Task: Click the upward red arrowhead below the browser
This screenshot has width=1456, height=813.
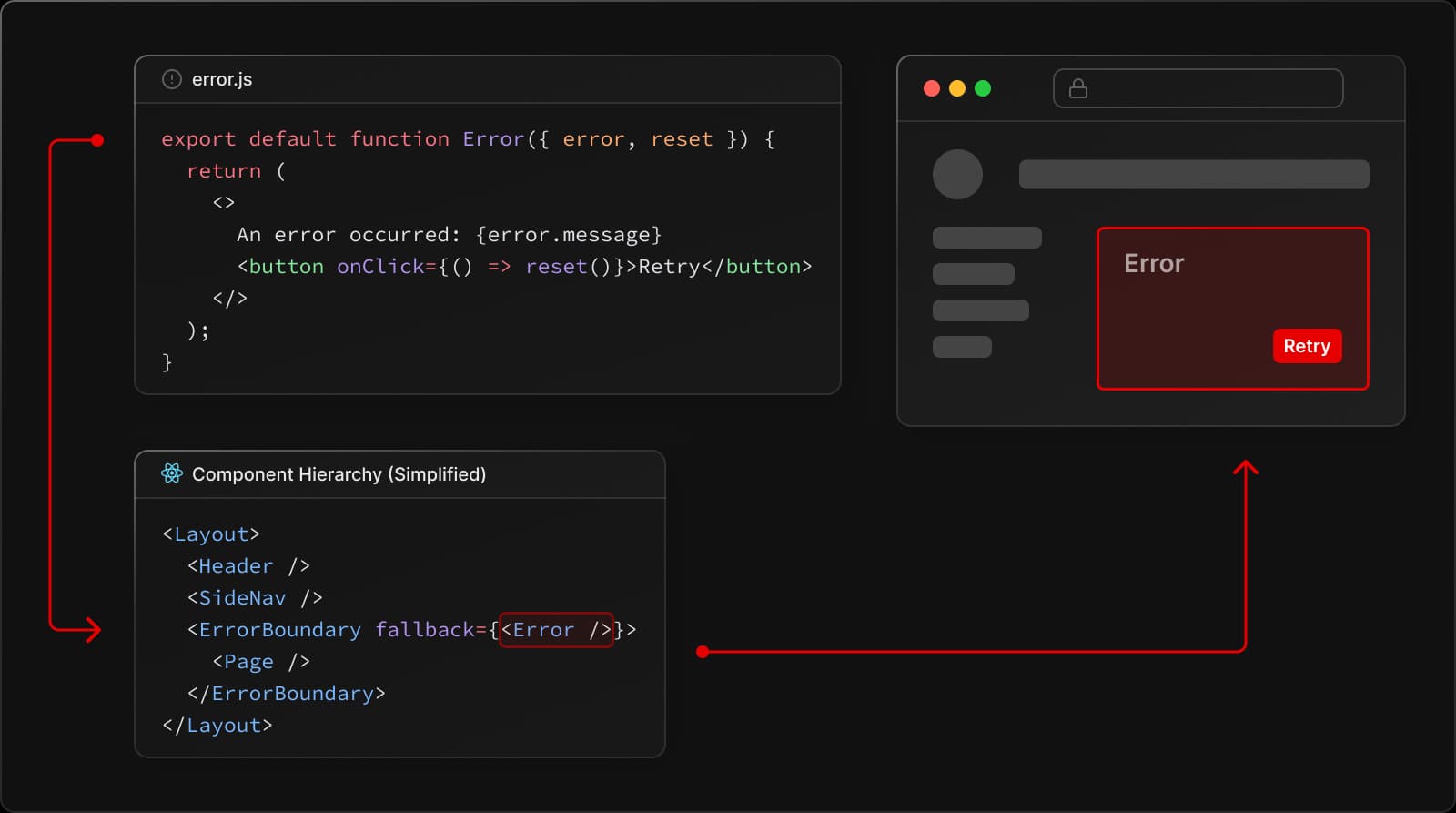Action: (1245, 469)
